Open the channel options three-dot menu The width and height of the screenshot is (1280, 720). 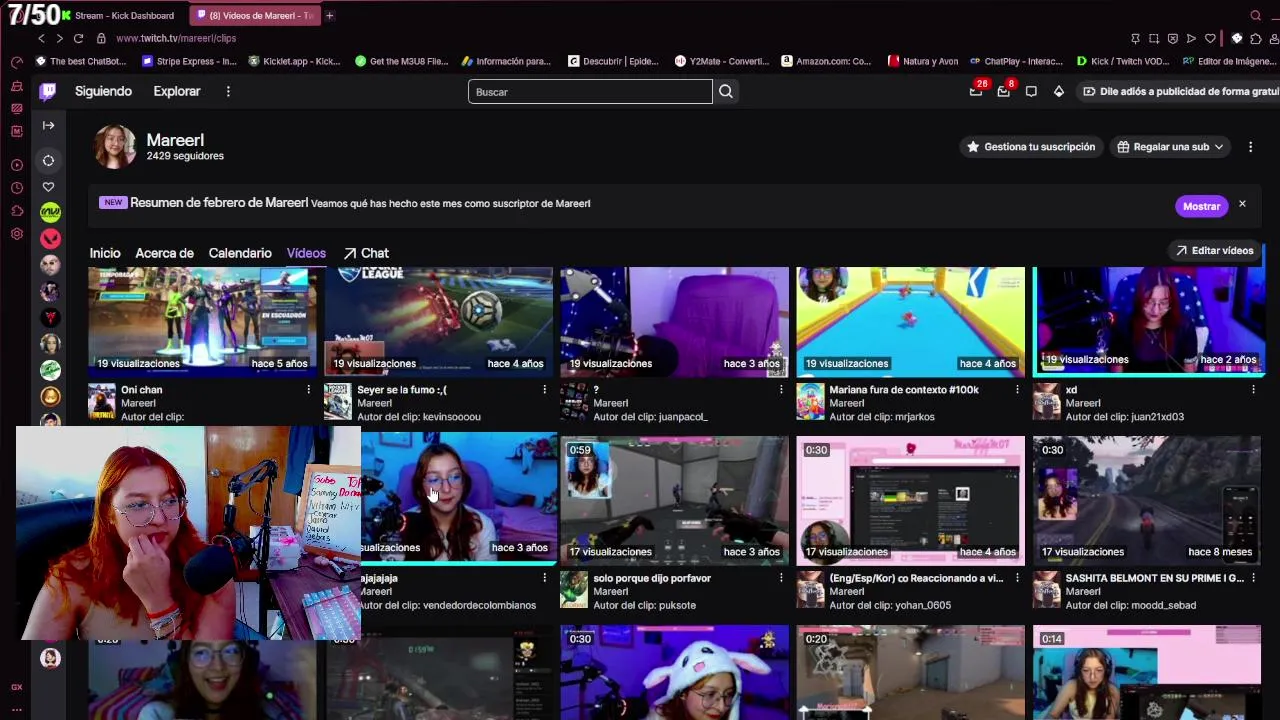coord(1250,147)
